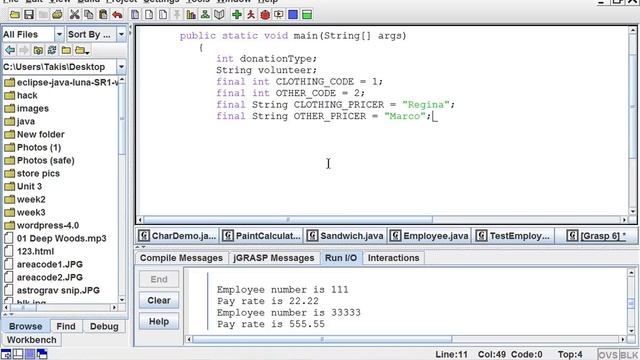Toggle OVS overstrike mode in status bar
The image size is (640, 360).
(608, 354)
